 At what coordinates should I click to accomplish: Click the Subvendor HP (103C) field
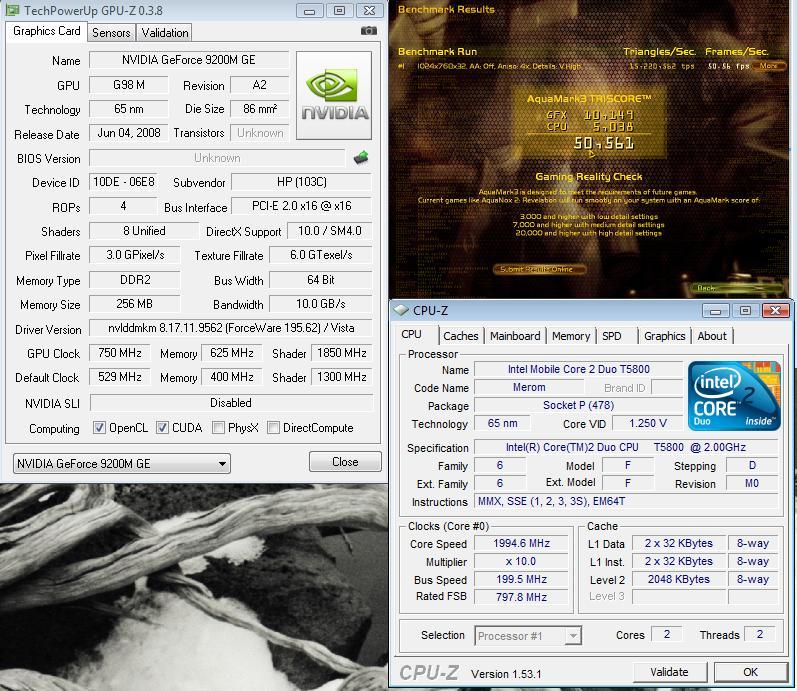tap(301, 182)
